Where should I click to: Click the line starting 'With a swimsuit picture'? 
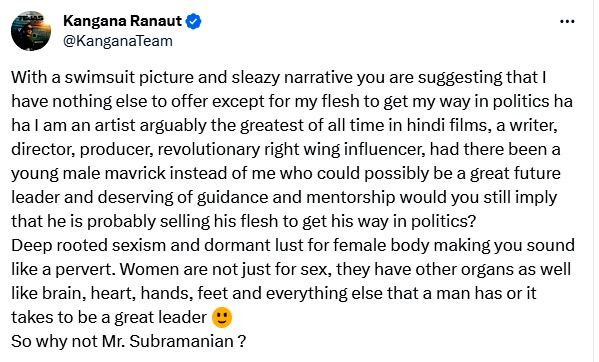[x=278, y=78]
